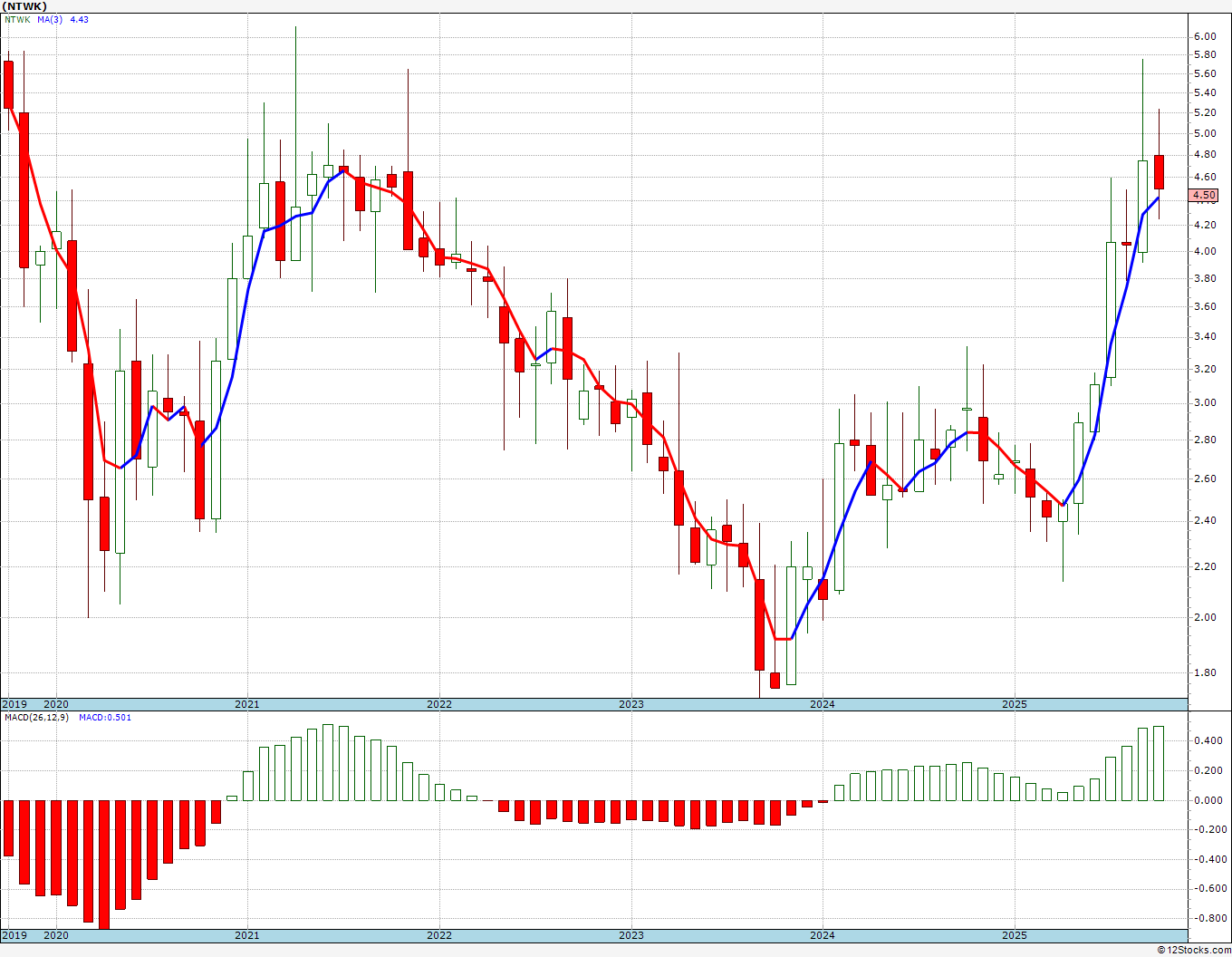The height and width of the screenshot is (957, 1232).
Task: Select 2023 on the price chart timeline
Action: point(630,704)
